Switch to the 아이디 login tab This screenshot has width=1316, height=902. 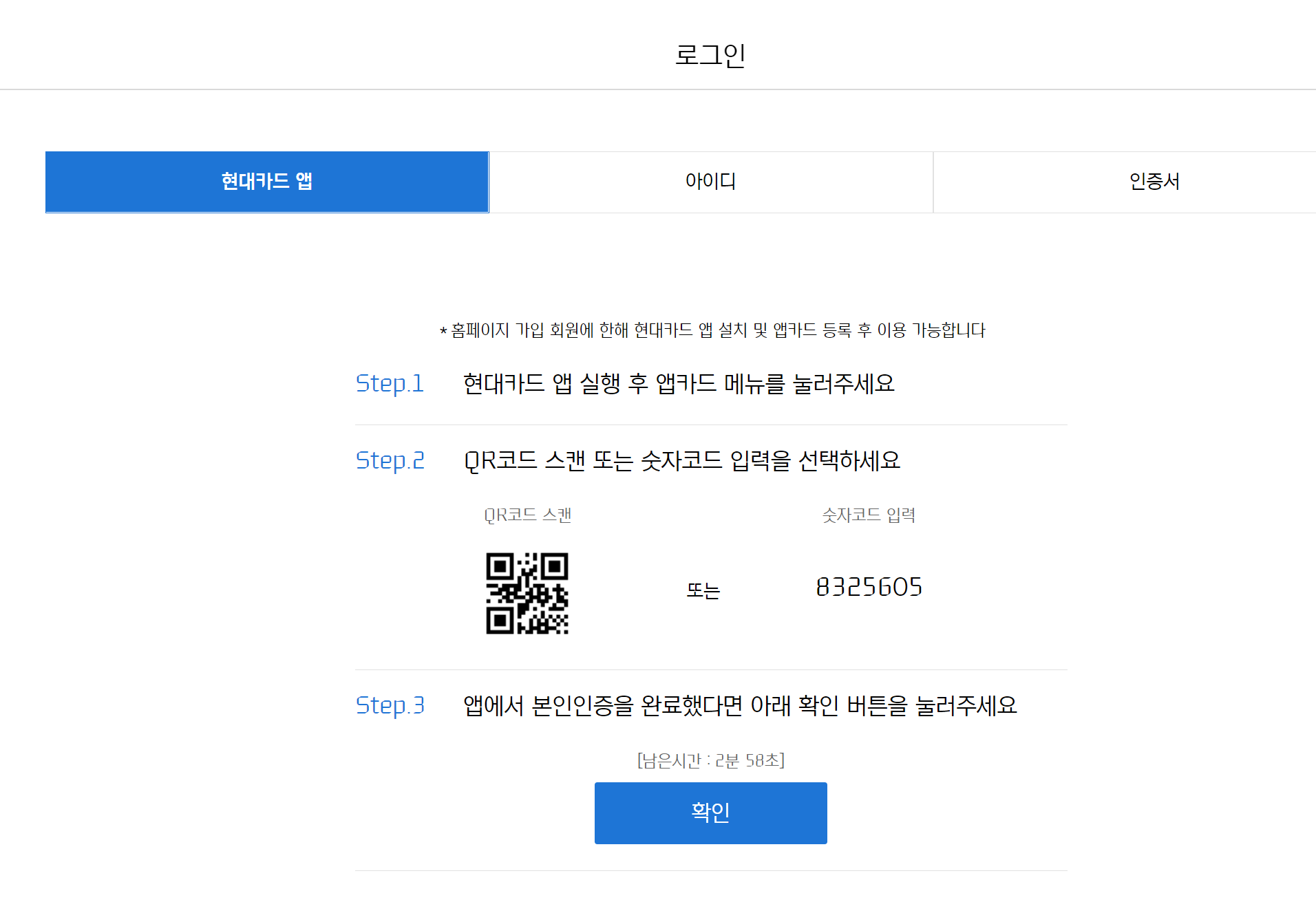click(x=711, y=182)
